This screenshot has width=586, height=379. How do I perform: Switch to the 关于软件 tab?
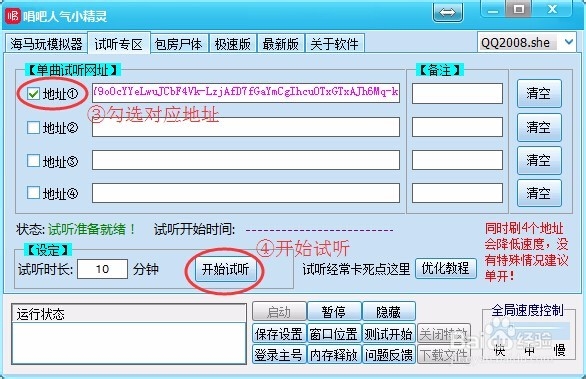pyautogui.click(x=334, y=44)
